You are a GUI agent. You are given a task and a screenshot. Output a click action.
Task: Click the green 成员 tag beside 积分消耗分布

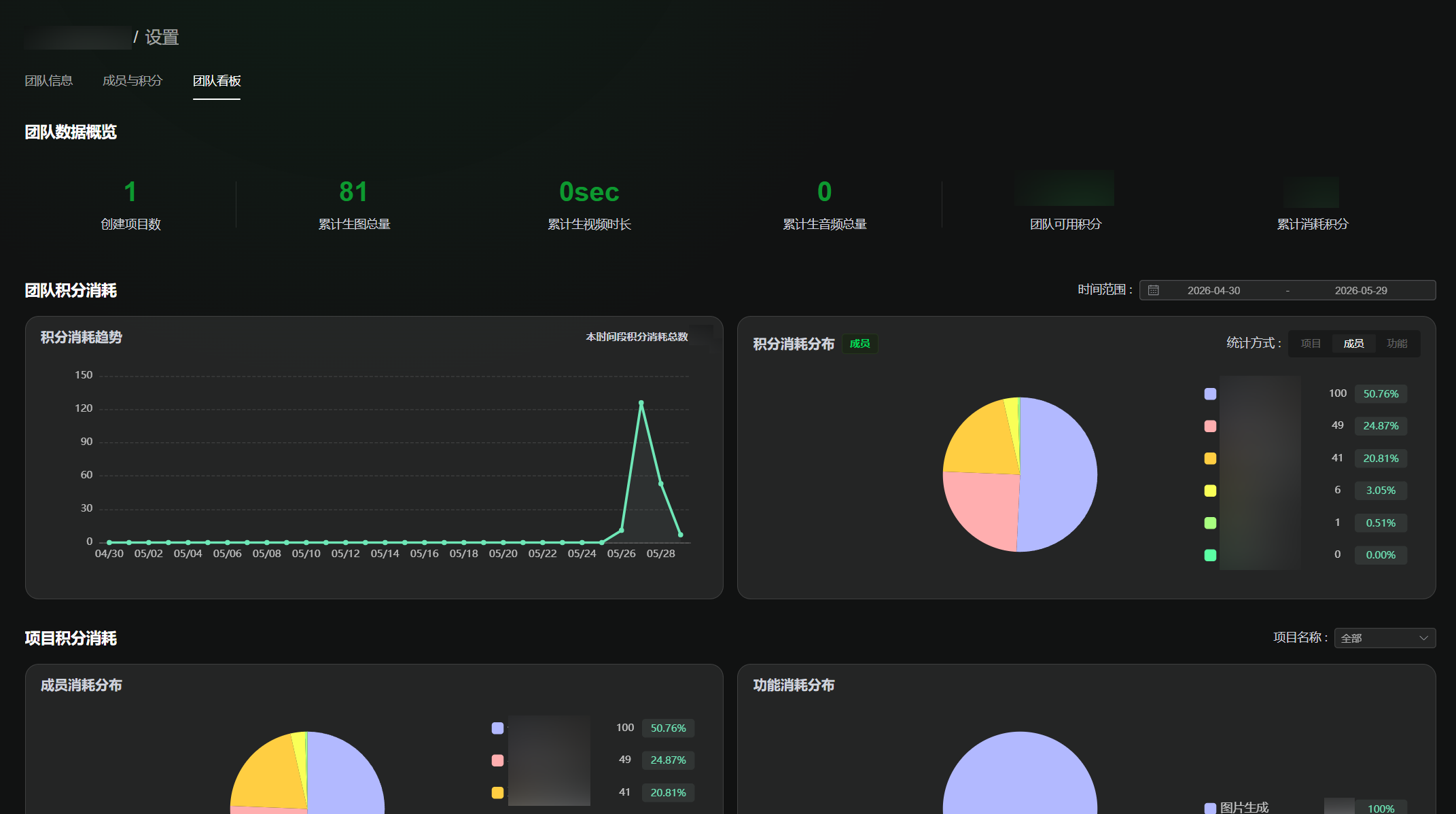[x=860, y=344]
